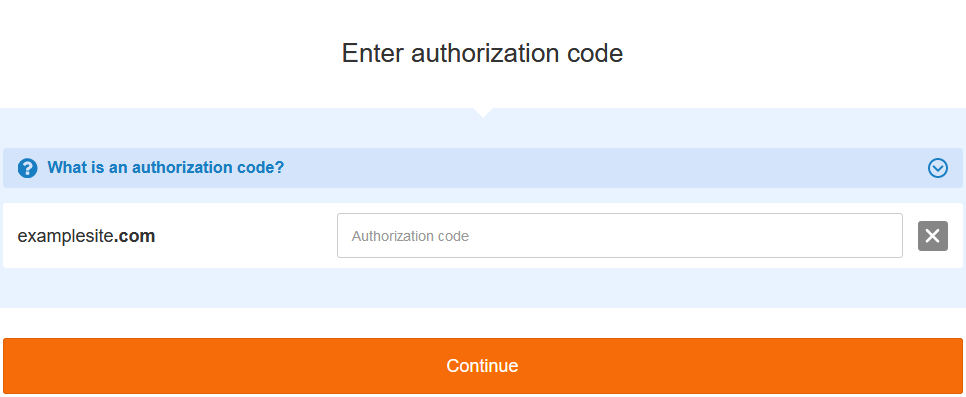966x397 pixels.
Task: Click the word "Continue" on the orange bar
Action: click(x=482, y=366)
